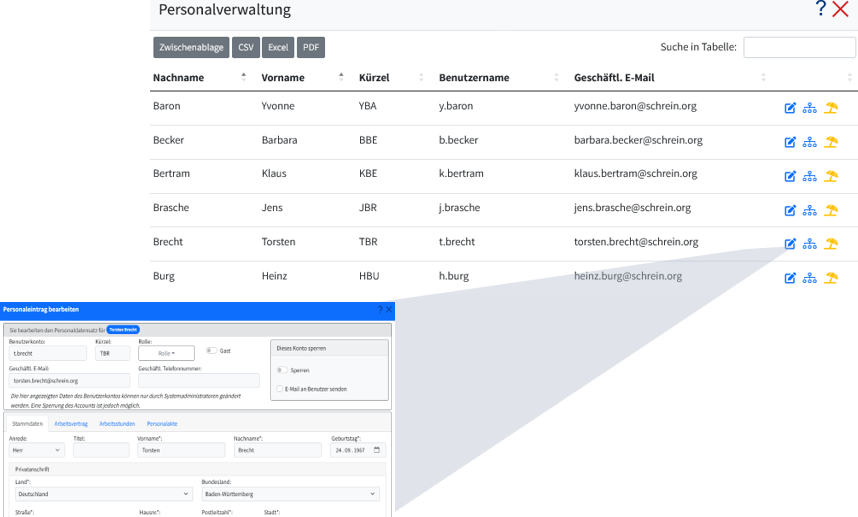This screenshot has width=858, height=517.
Task: Click the Benutzerkonto field
Action: [x=48, y=353]
